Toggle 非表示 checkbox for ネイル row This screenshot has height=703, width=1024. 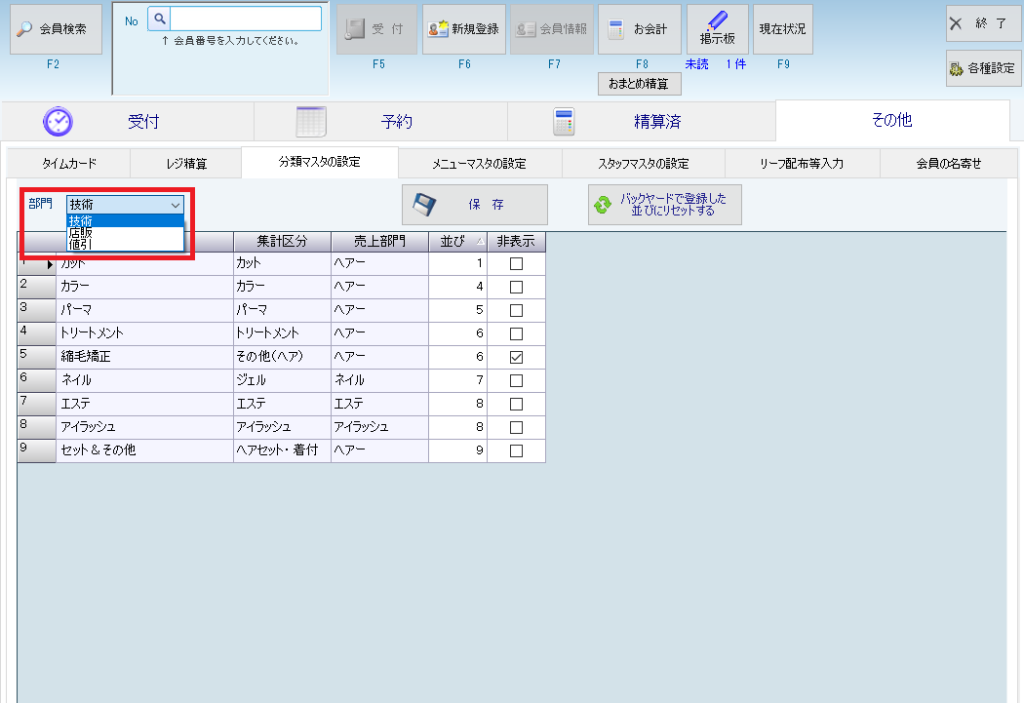click(x=516, y=380)
